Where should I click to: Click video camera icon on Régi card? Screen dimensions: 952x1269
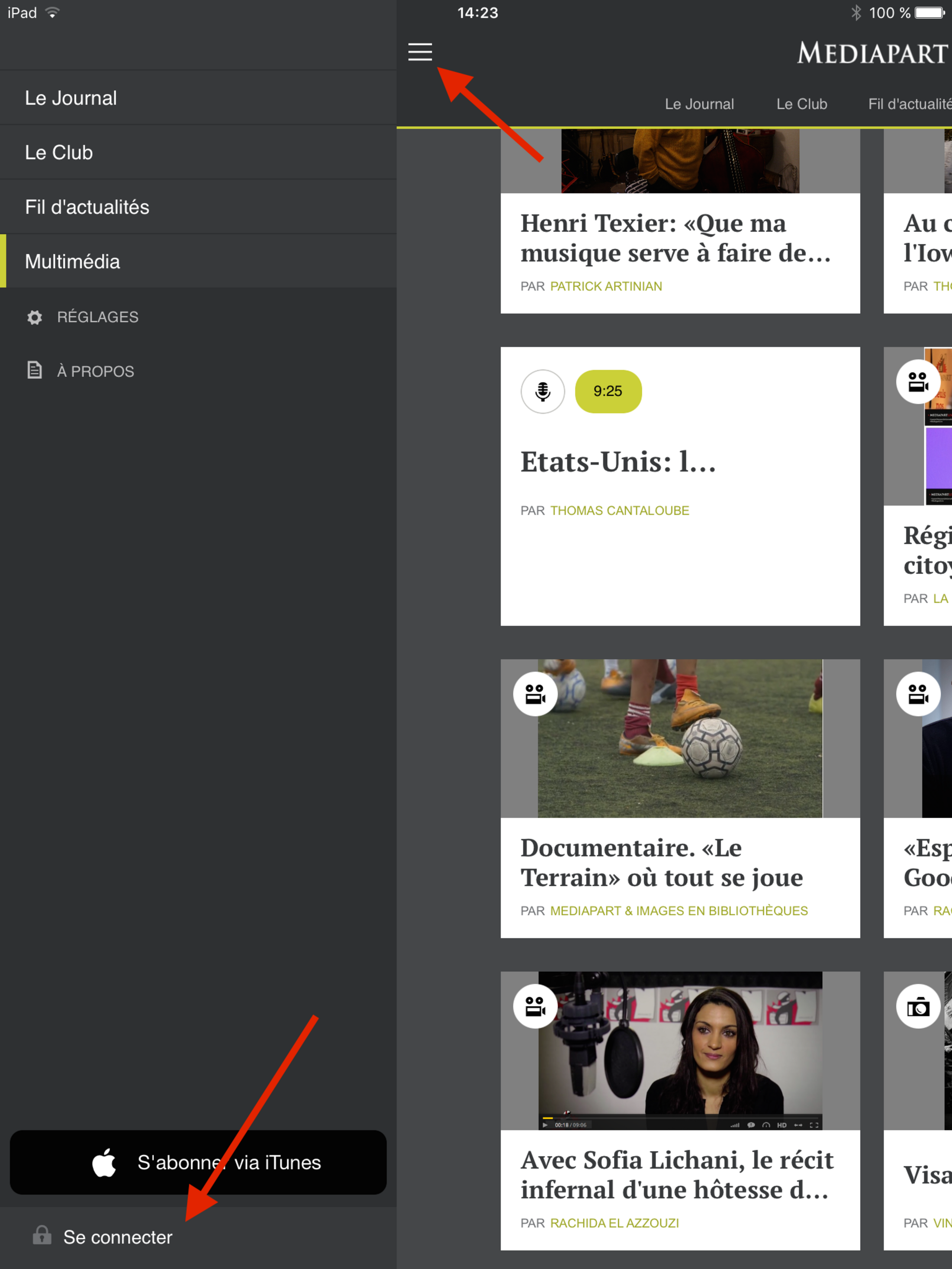(918, 382)
